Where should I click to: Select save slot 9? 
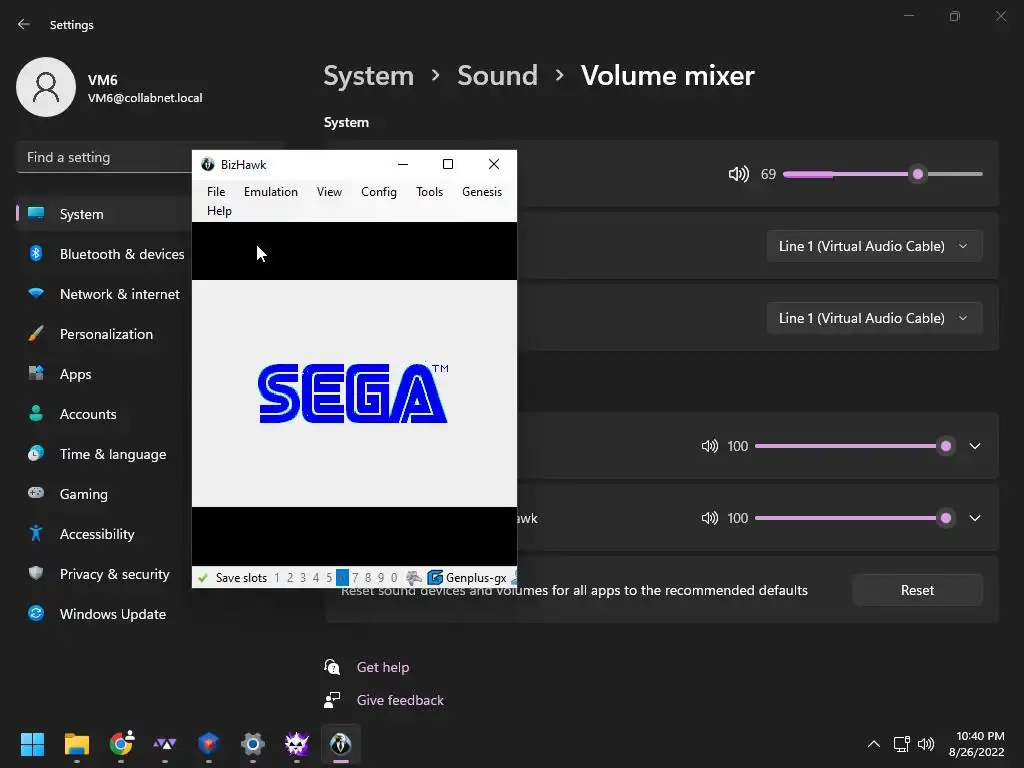381,578
